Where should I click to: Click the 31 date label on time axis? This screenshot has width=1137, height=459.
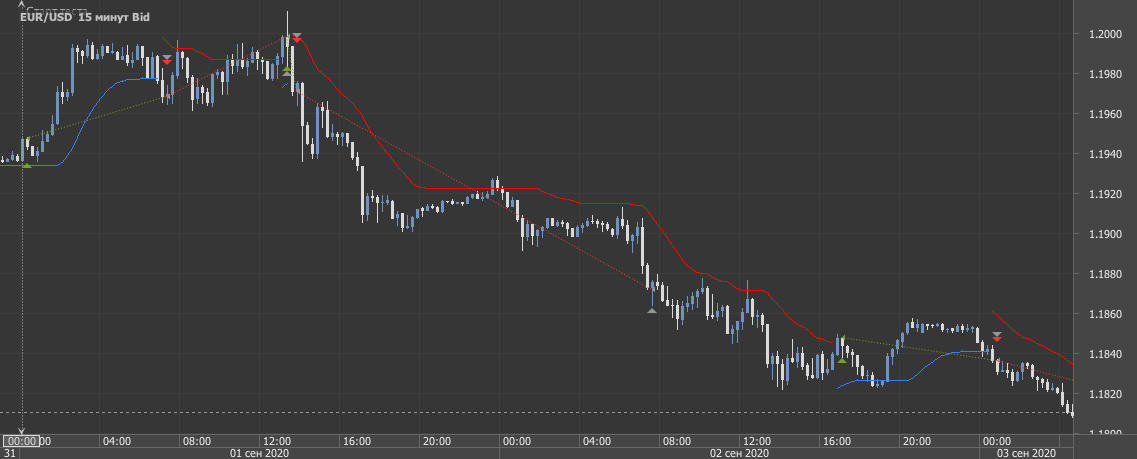click(7, 453)
